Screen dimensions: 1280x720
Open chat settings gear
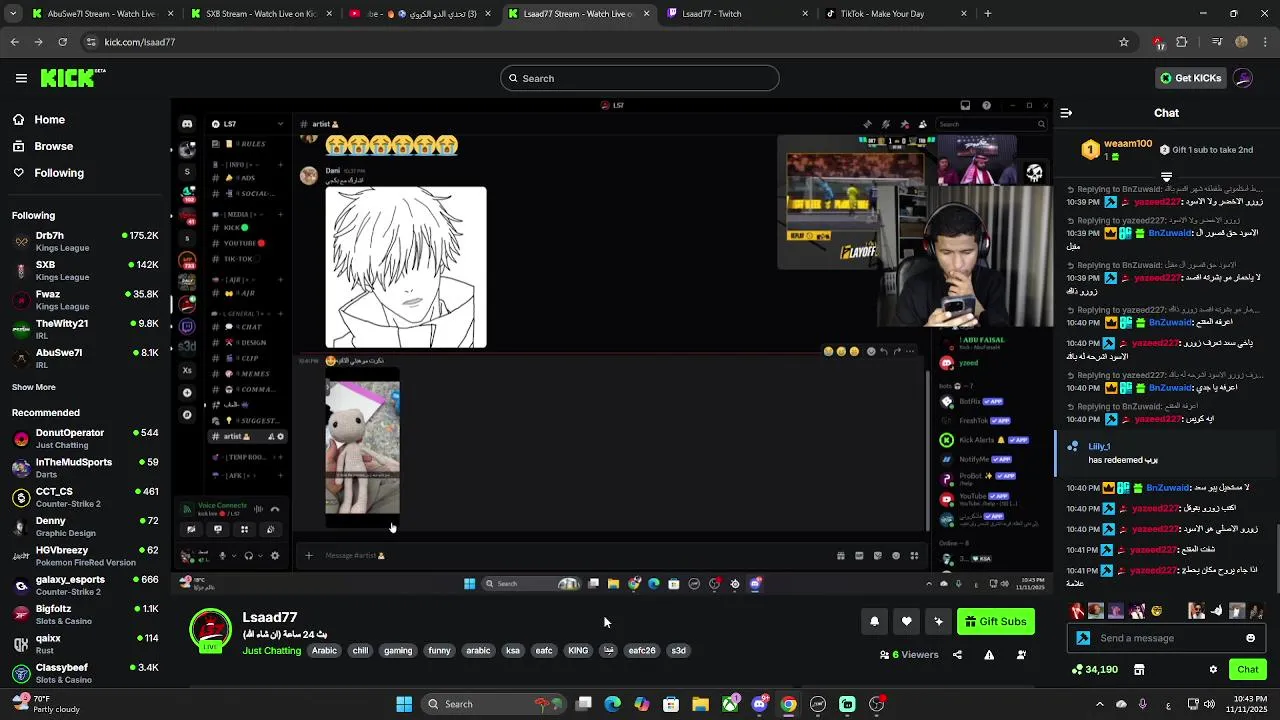[x=1213, y=669]
